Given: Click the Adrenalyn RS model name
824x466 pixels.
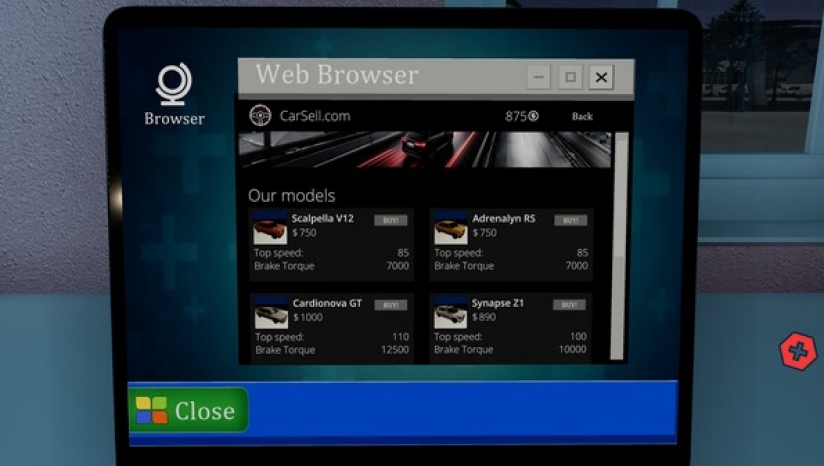Looking at the screenshot, I should point(503,218).
